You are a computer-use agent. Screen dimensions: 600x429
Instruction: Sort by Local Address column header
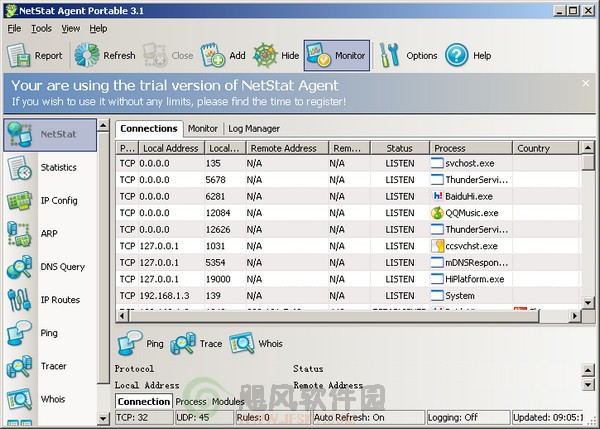click(172, 148)
